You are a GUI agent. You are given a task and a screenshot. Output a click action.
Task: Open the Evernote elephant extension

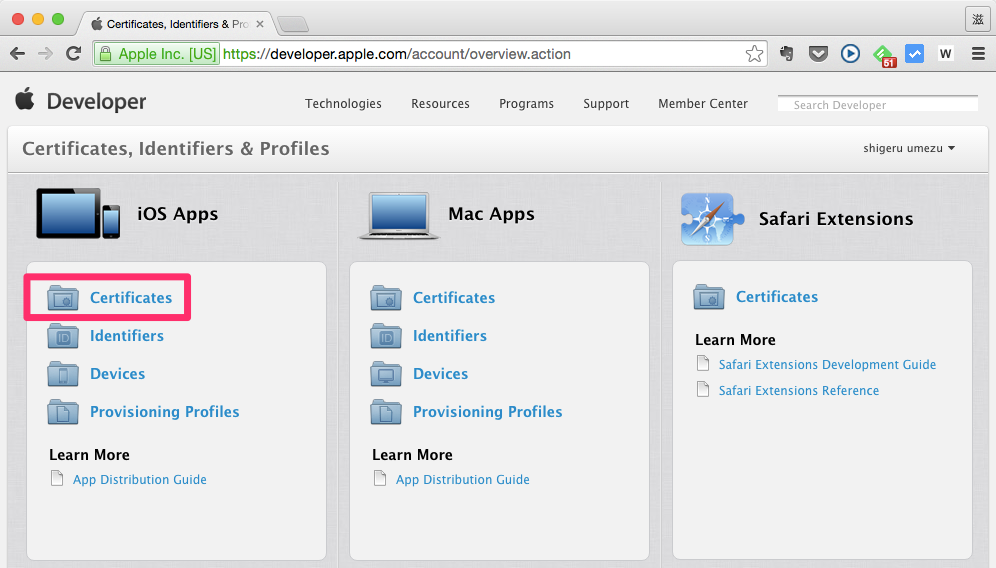pos(787,54)
